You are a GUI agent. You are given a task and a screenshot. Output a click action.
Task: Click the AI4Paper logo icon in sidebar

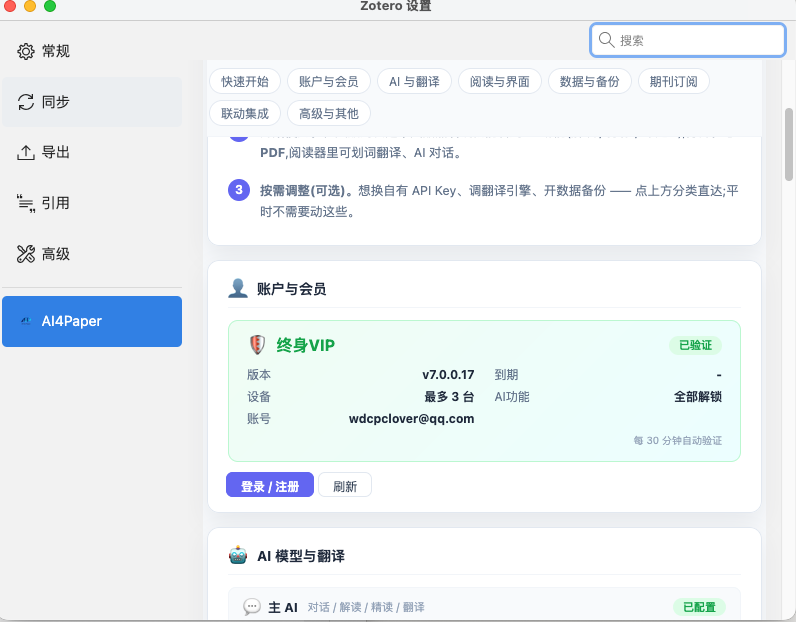pyautogui.click(x=26, y=321)
